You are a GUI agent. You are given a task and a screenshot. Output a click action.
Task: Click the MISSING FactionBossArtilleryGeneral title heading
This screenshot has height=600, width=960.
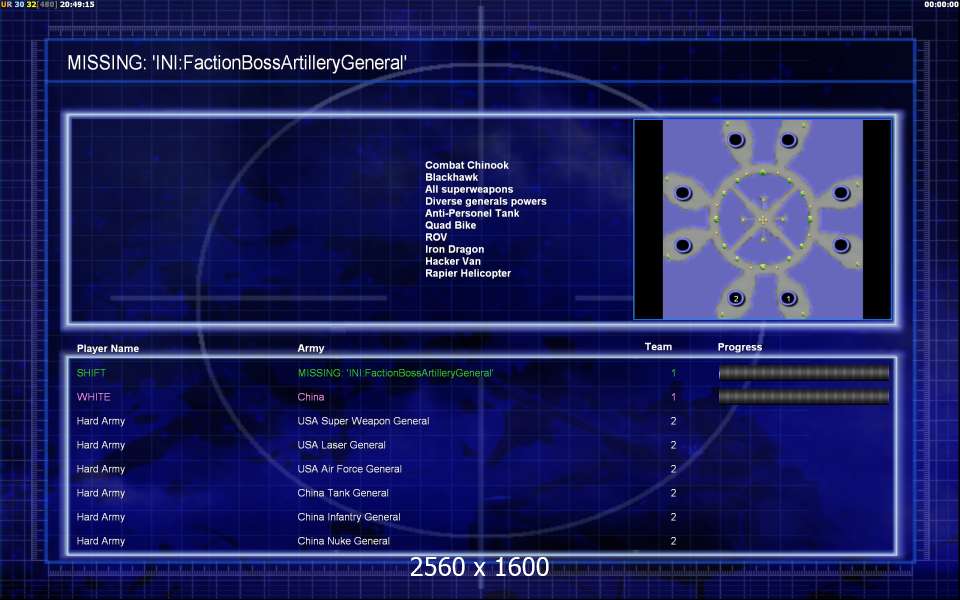[x=237, y=62]
